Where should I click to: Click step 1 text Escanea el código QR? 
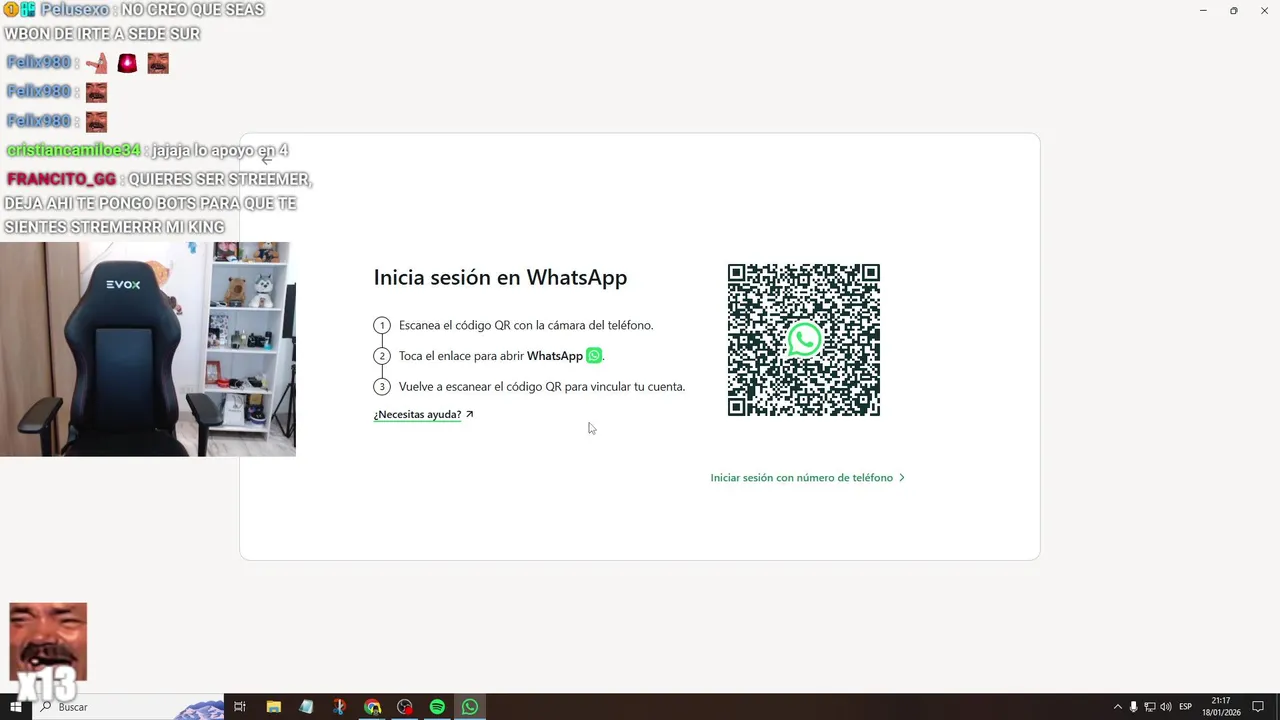pos(526,325)
